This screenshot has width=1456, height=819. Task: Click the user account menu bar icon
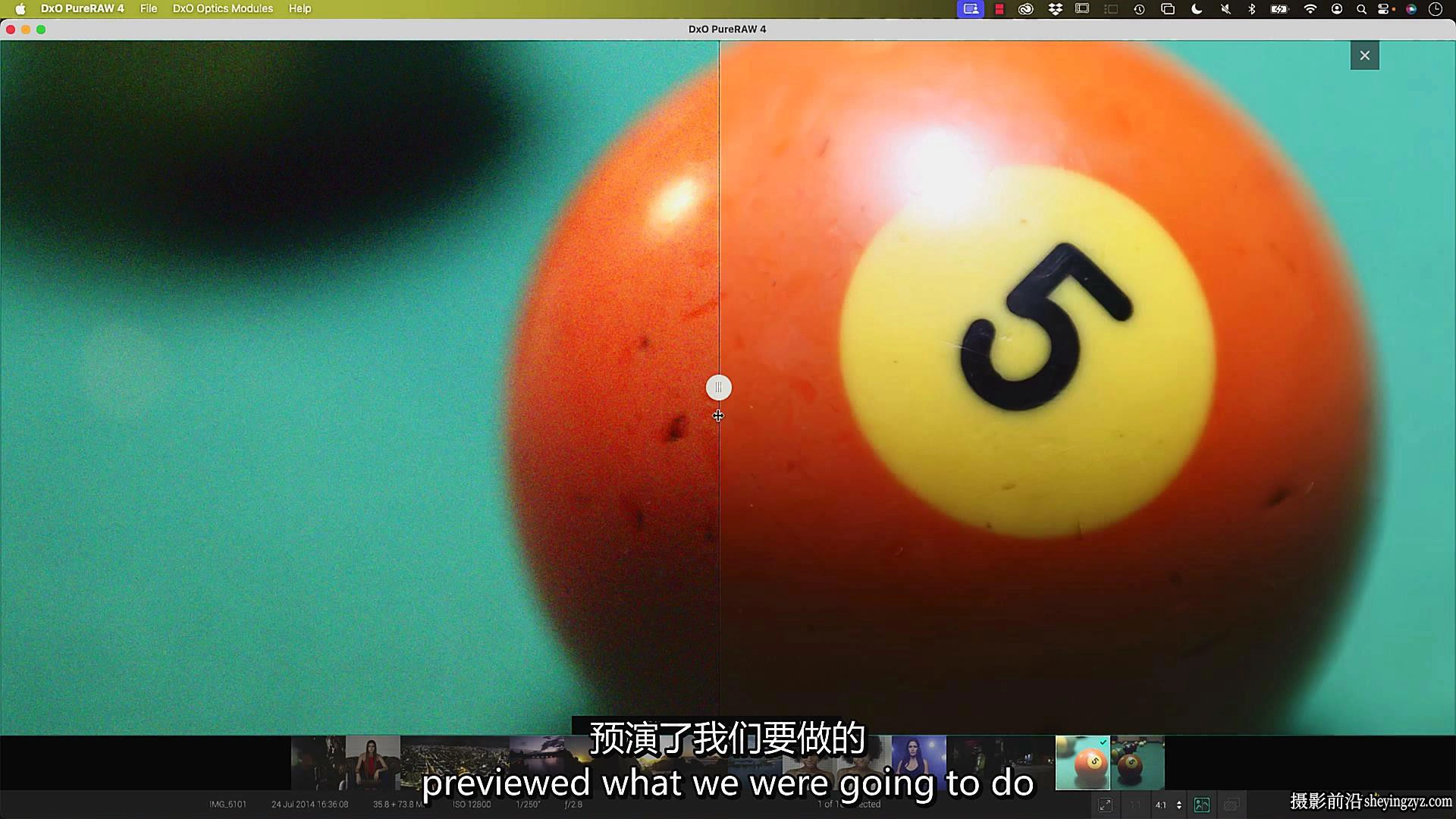coord(1337,9)
